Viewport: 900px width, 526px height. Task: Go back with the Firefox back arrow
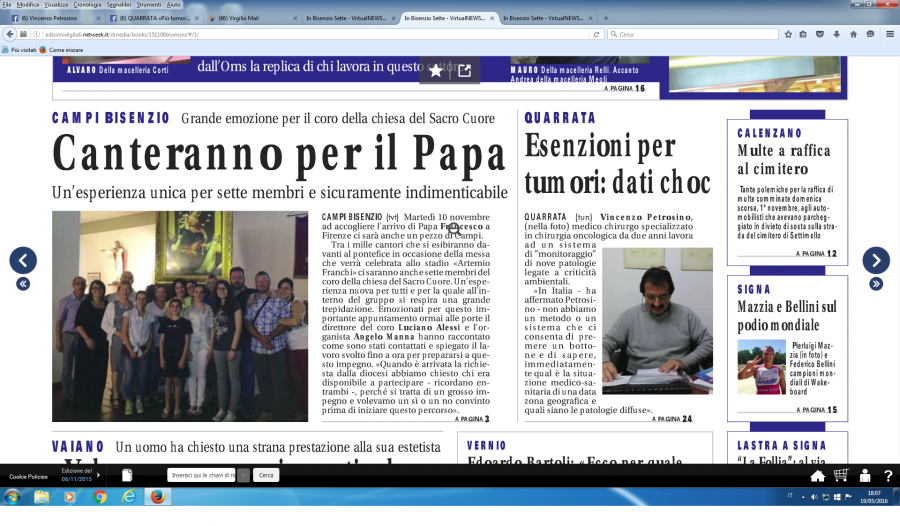pos(10,34)
